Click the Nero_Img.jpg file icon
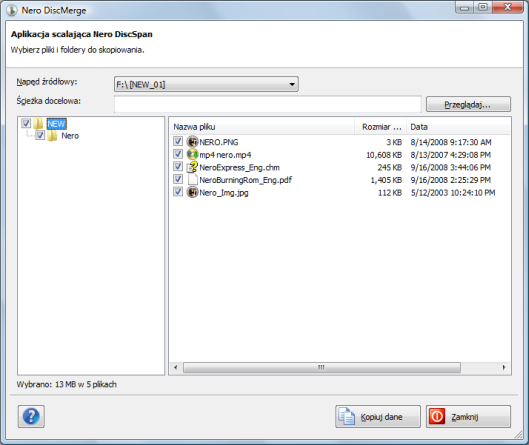Viewport: 529px width, 445px height. 192,192
